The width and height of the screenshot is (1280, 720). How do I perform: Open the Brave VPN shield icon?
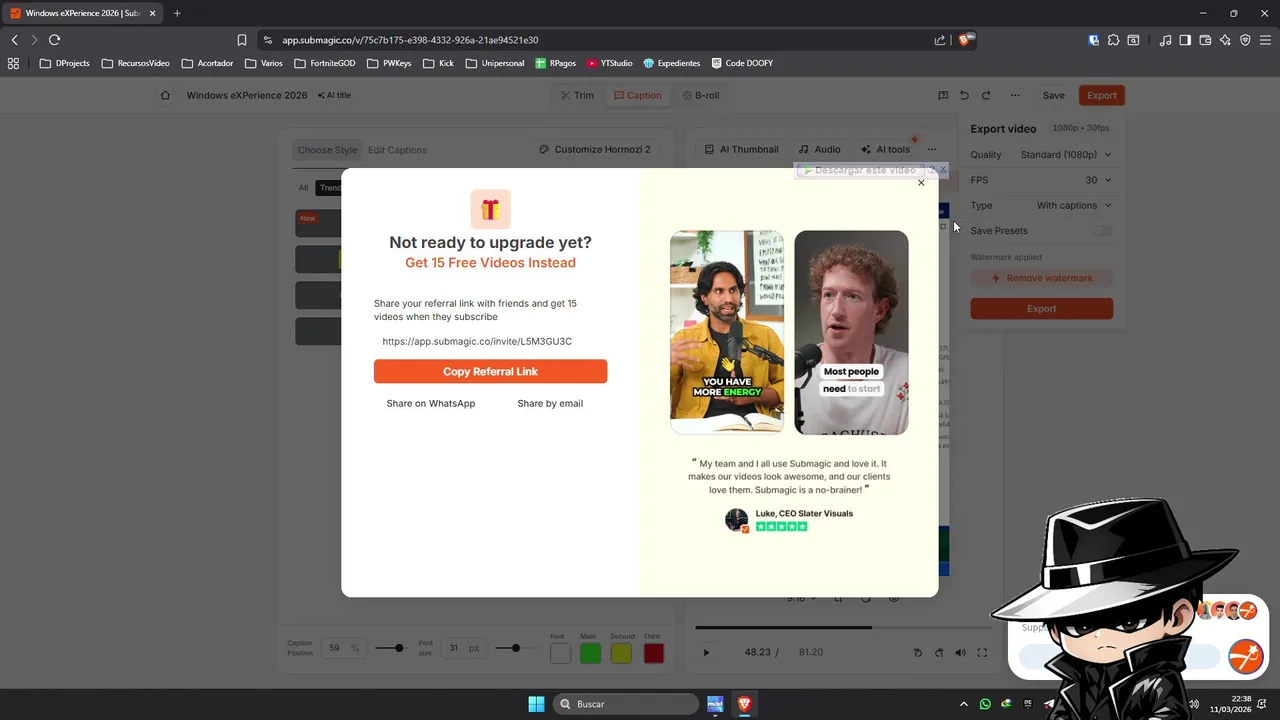click(x=1245, y=40)
